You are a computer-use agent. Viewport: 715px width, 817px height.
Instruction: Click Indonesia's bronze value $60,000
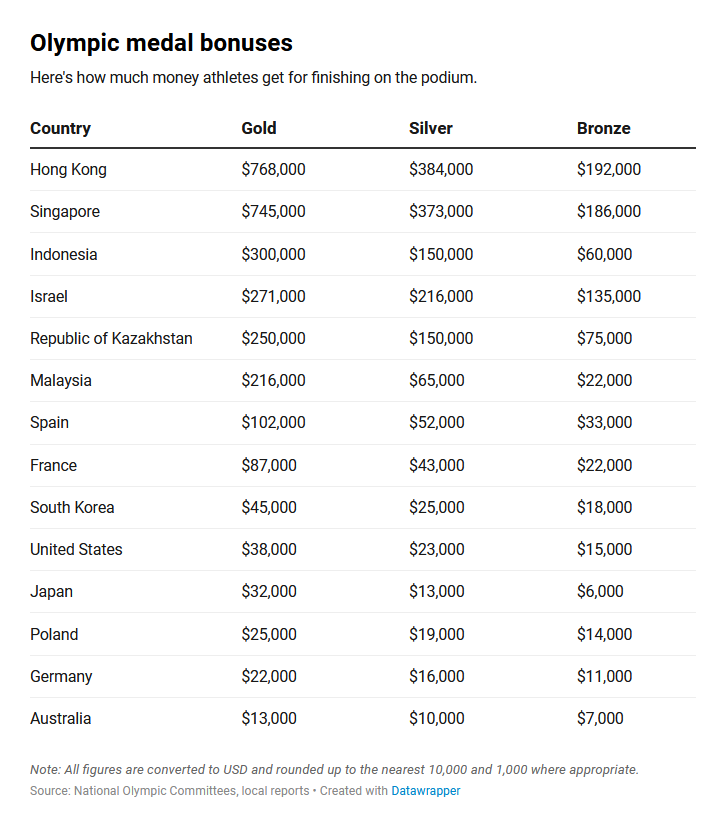pos(604,254)
